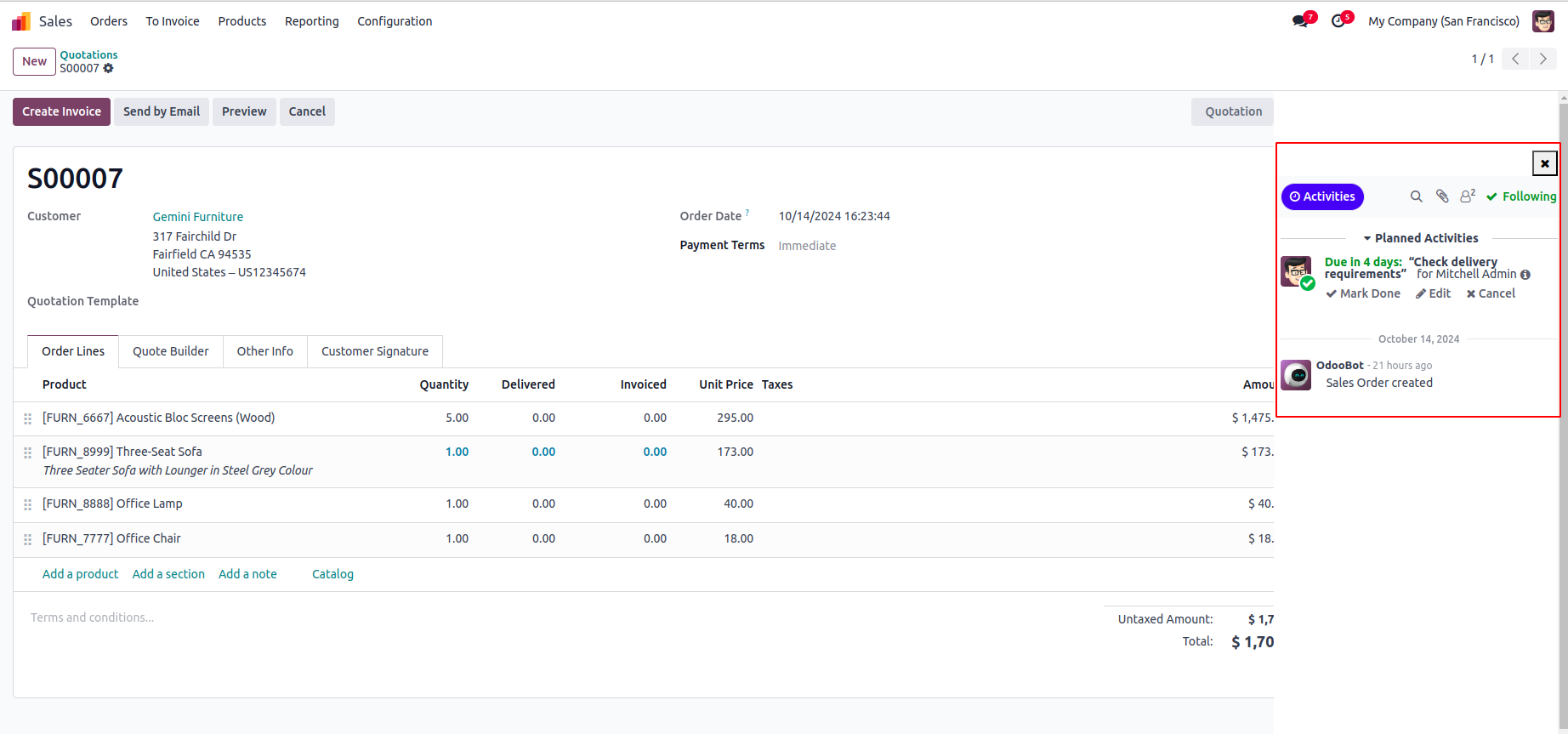Click the gear icon beside S00007

click(x=109, y=69)
